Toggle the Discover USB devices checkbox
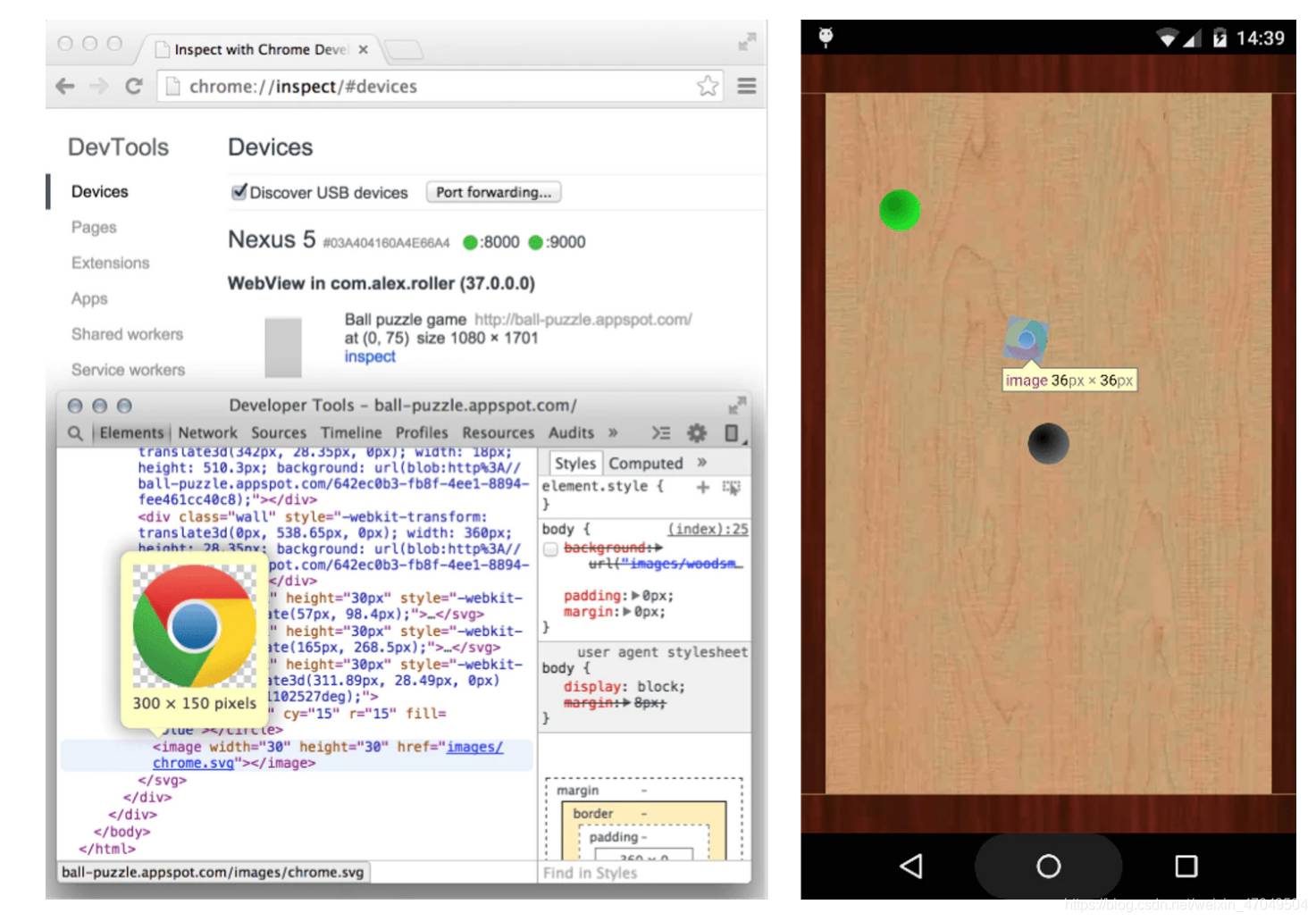Viewport: 1316px width, 921px height. click(x=239, y=191)
